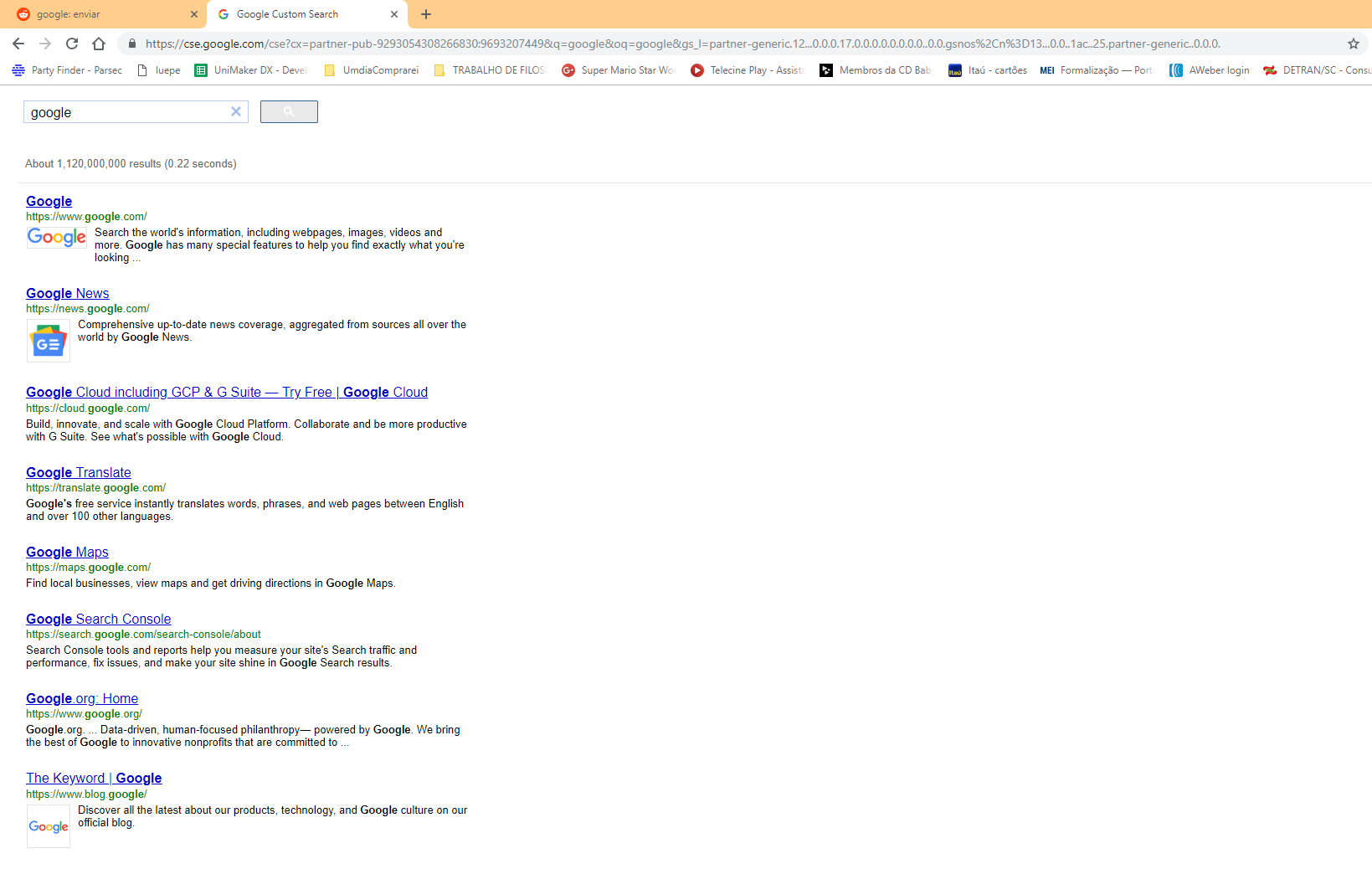Screen dimensions: 1372x869
Task: Open the browser home page
Action: click(x=99, y=44)
